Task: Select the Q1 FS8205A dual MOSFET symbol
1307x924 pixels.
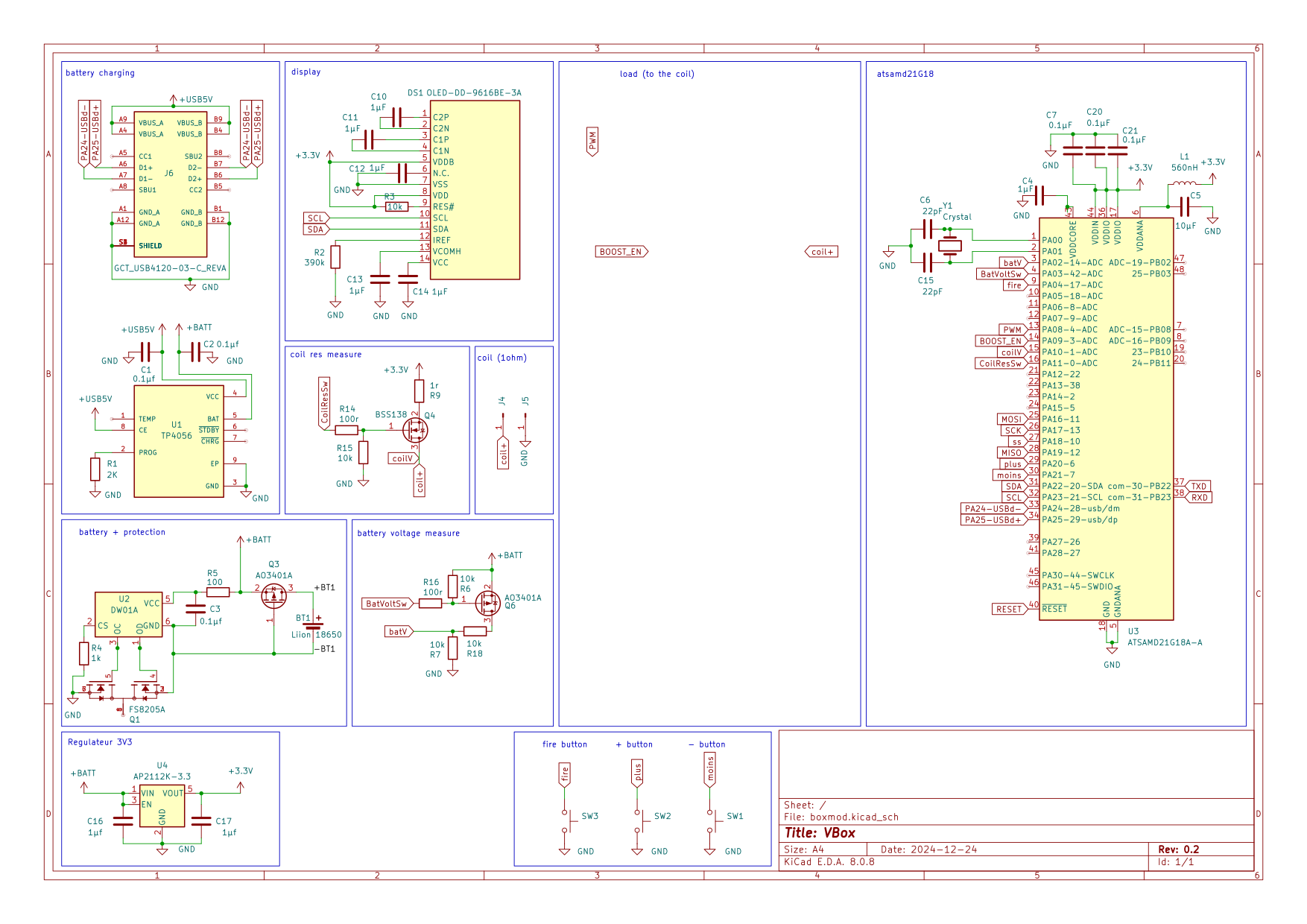Action: [124, 689]
